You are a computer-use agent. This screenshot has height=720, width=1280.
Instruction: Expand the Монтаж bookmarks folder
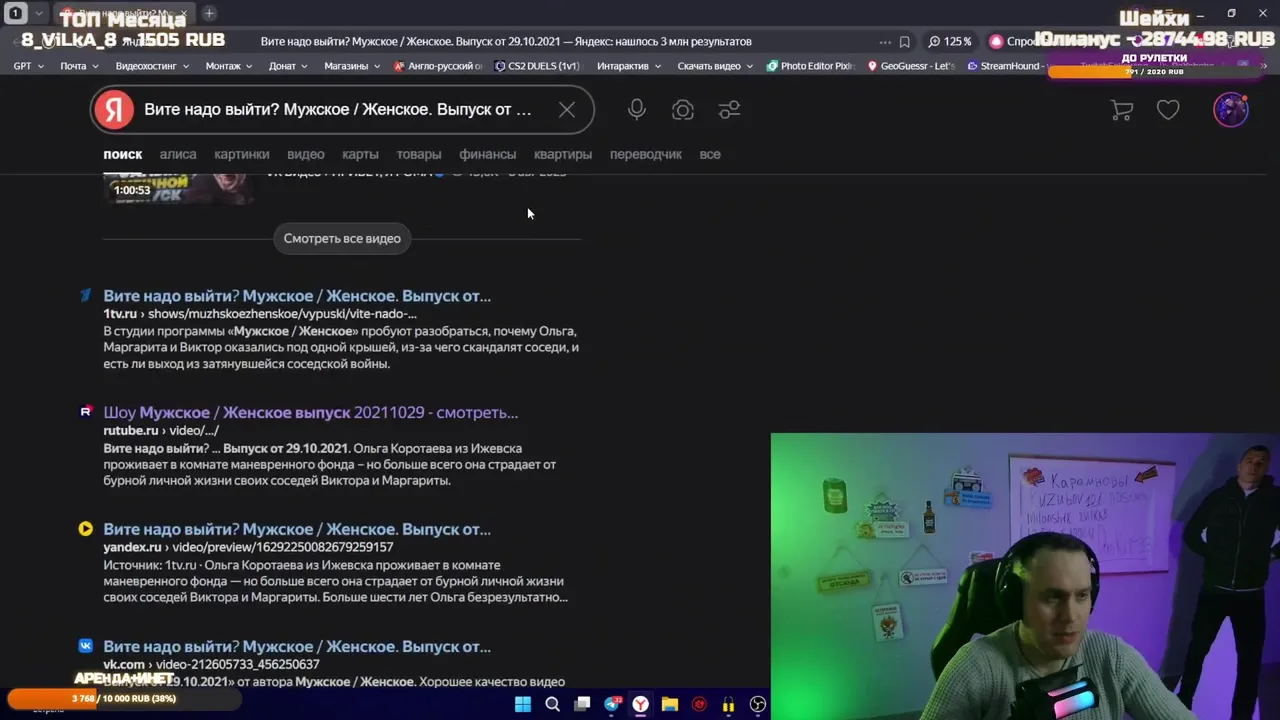229,66
